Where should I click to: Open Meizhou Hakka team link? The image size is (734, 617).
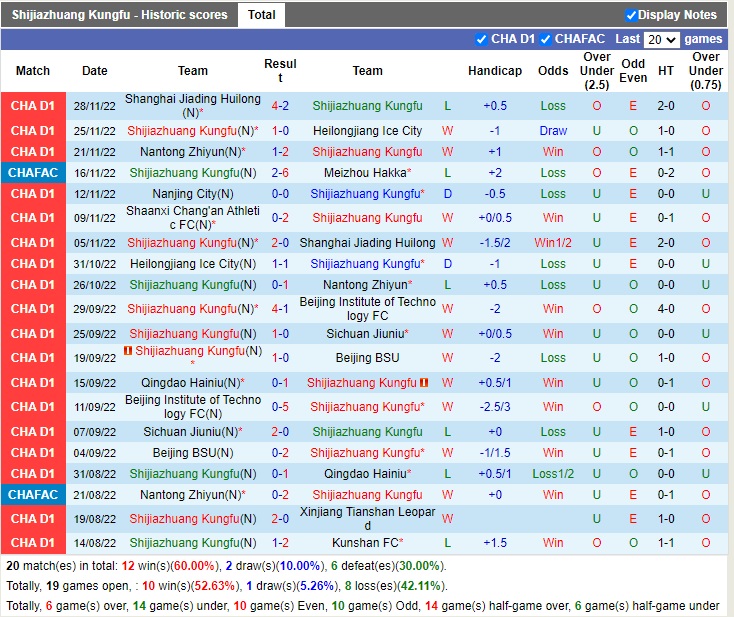coord(364,173)
